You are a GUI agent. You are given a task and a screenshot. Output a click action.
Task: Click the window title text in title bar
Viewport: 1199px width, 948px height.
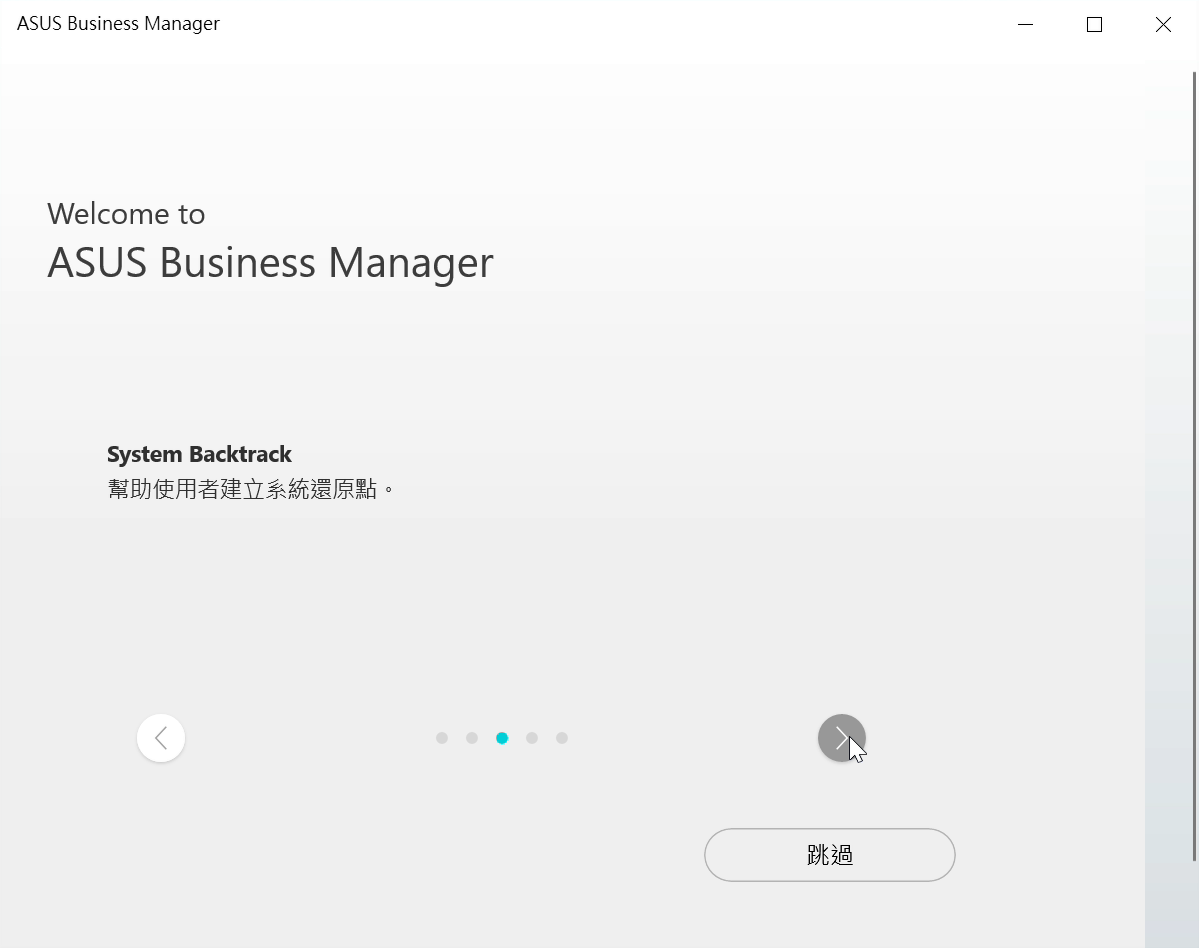coord(118,24)
